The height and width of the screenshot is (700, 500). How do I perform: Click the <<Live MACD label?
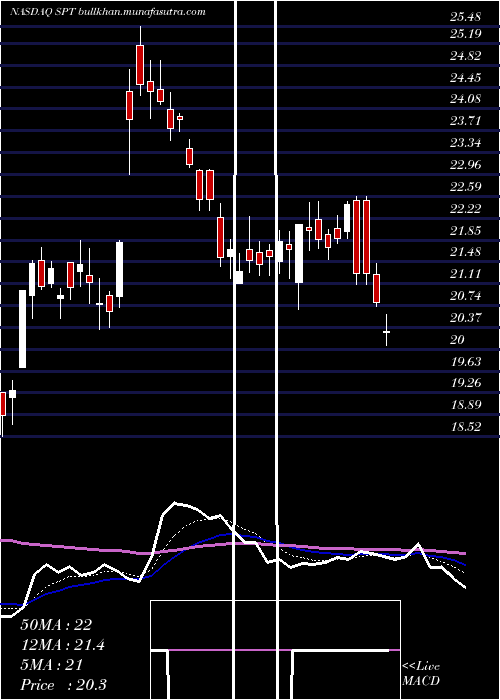click(x=421, y=674)
